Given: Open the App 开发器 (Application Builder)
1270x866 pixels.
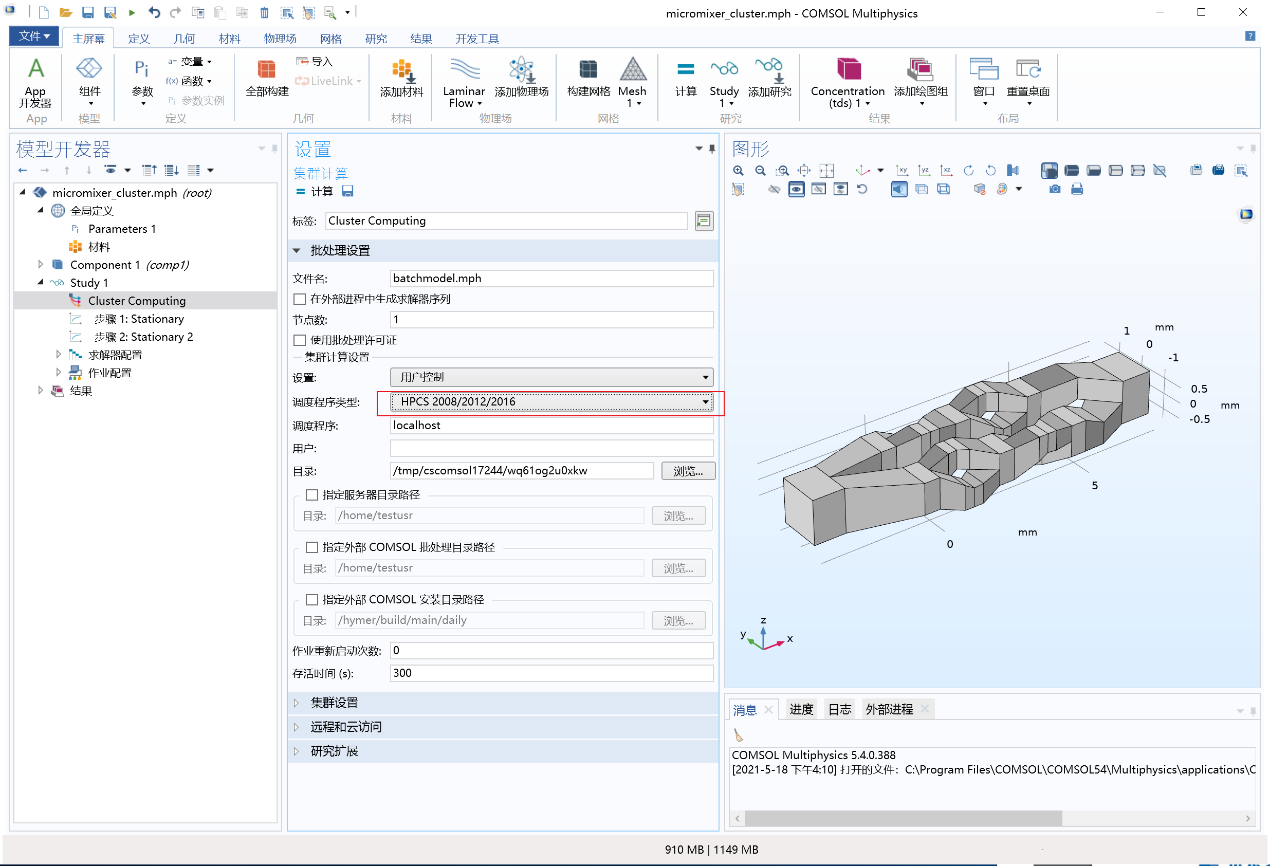Looking at the screenshot, I should pos(35,82).
